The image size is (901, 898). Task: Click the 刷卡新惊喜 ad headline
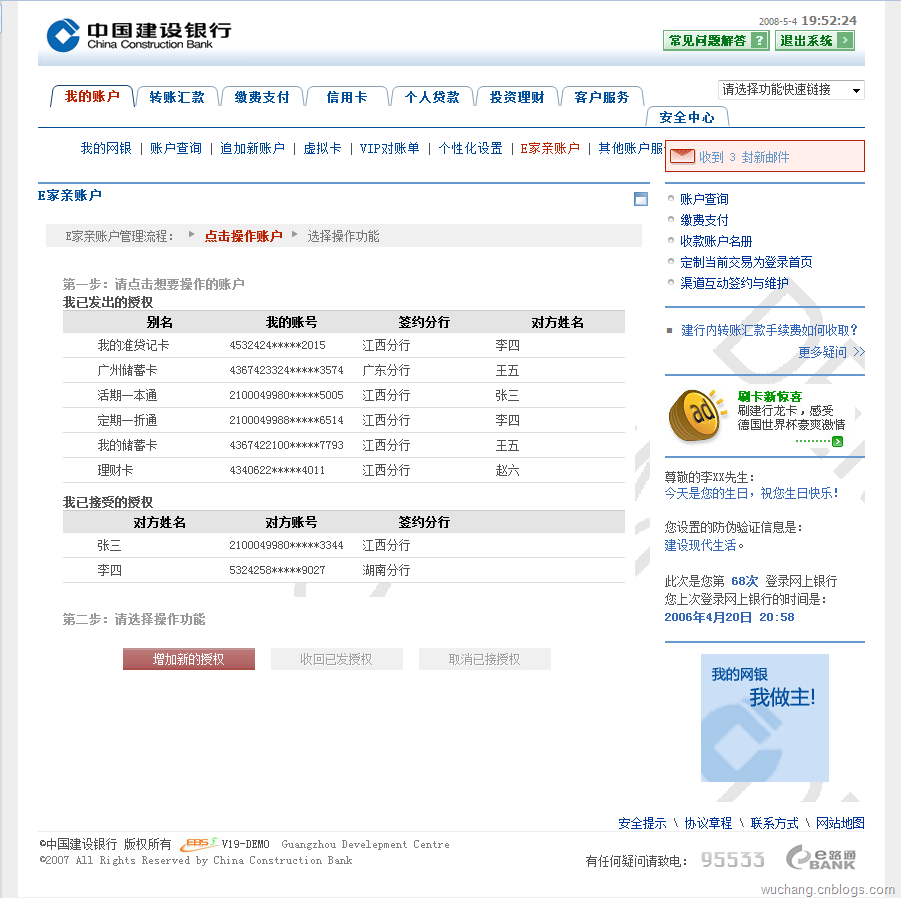pos(769,396)
